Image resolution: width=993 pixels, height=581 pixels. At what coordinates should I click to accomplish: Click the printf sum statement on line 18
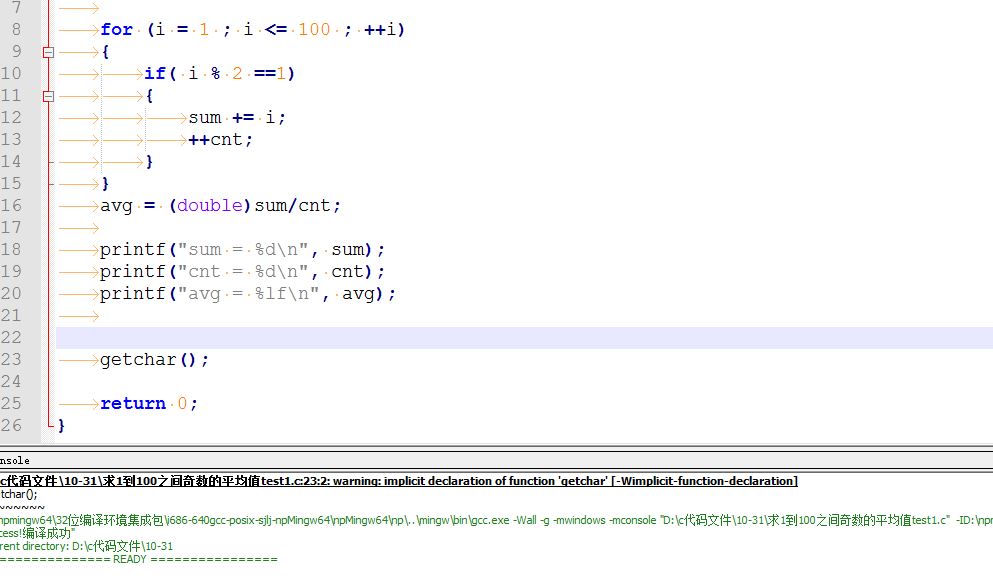coord(242,250)
